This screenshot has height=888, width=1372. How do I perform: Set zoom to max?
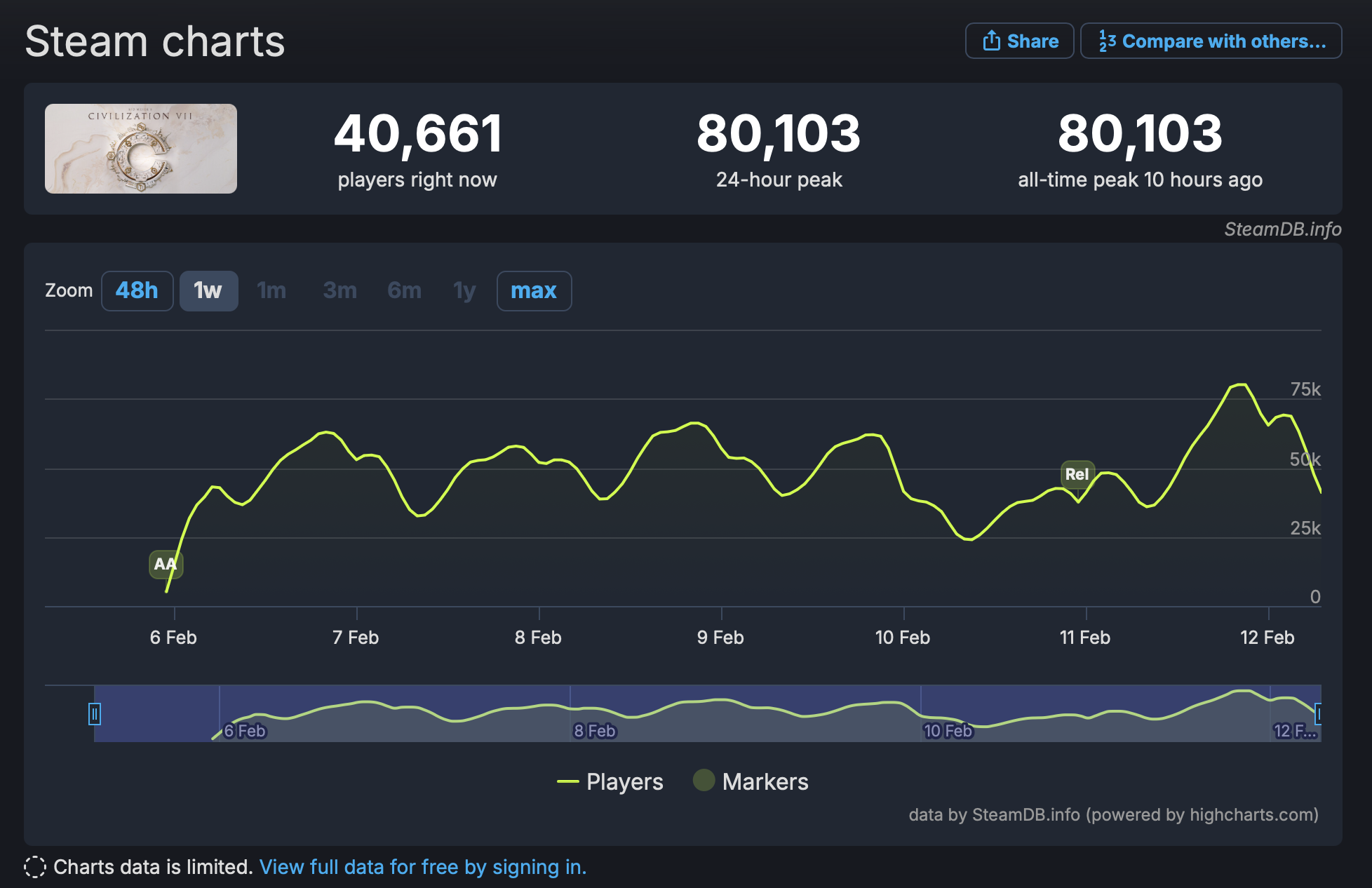tap(534, 290)
